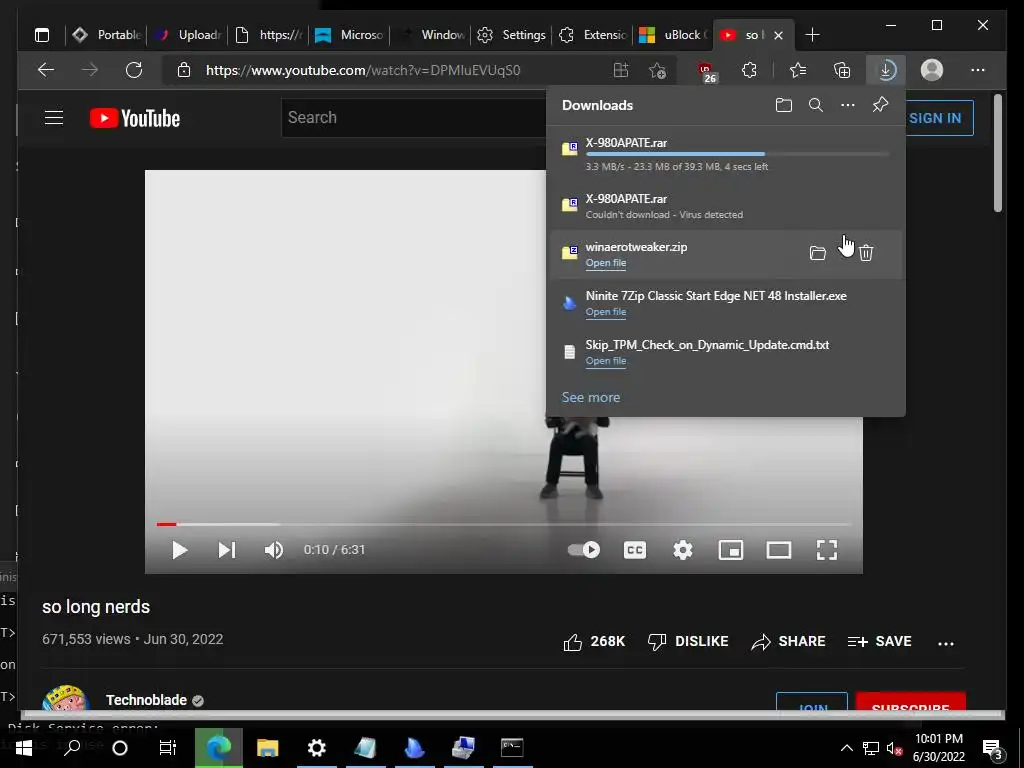Open apps available for this site icon
The height and width of the screenshot is (768, 1024).
(620, 70)
